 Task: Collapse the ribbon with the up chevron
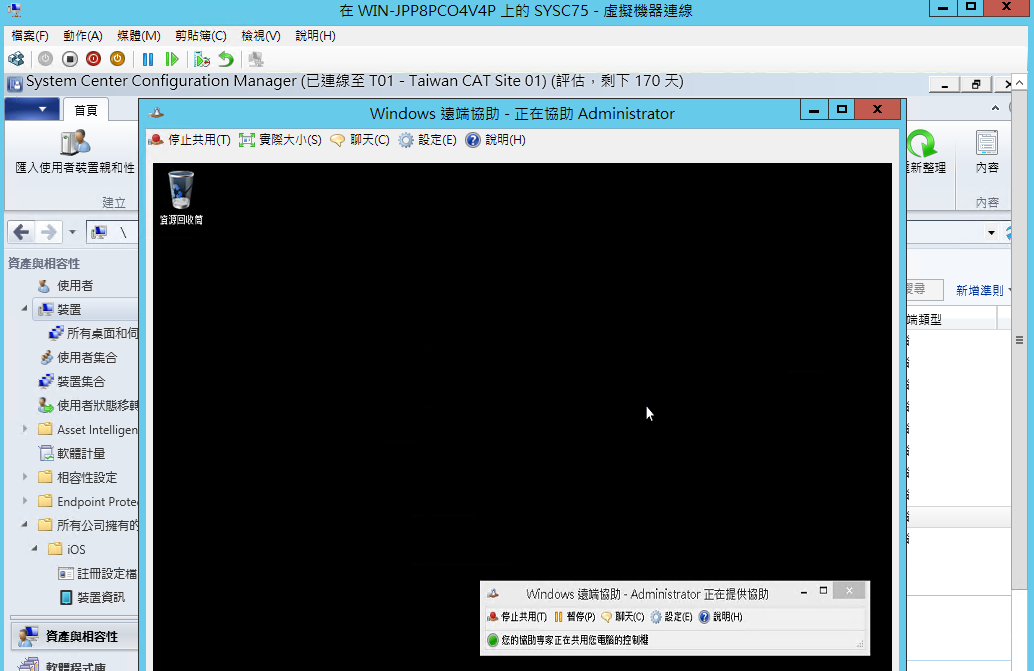click(x=996, y=107)
